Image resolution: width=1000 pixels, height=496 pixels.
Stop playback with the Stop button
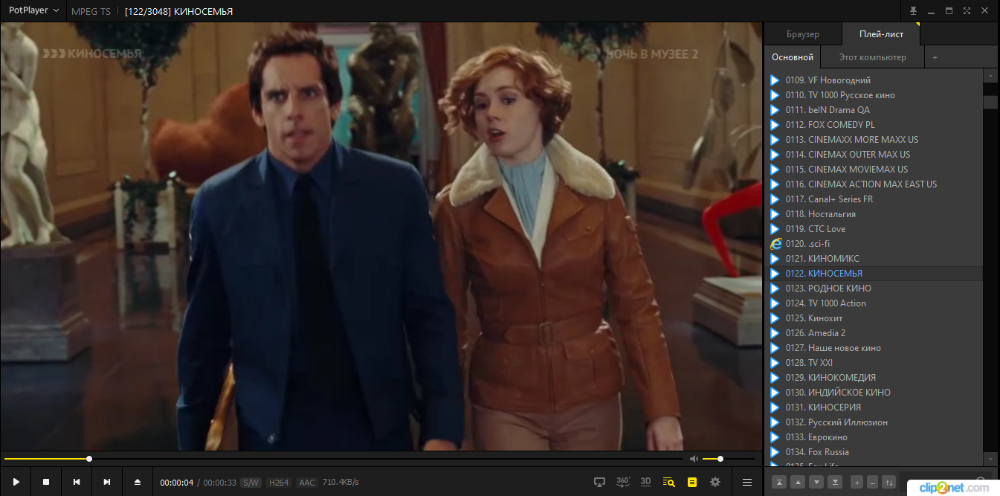tap(46, 482)
